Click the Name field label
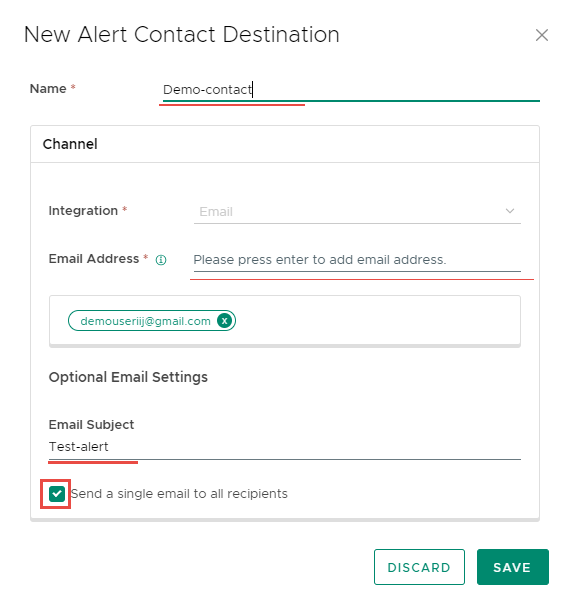Screen dimensions: 568x605 point(48,89)
